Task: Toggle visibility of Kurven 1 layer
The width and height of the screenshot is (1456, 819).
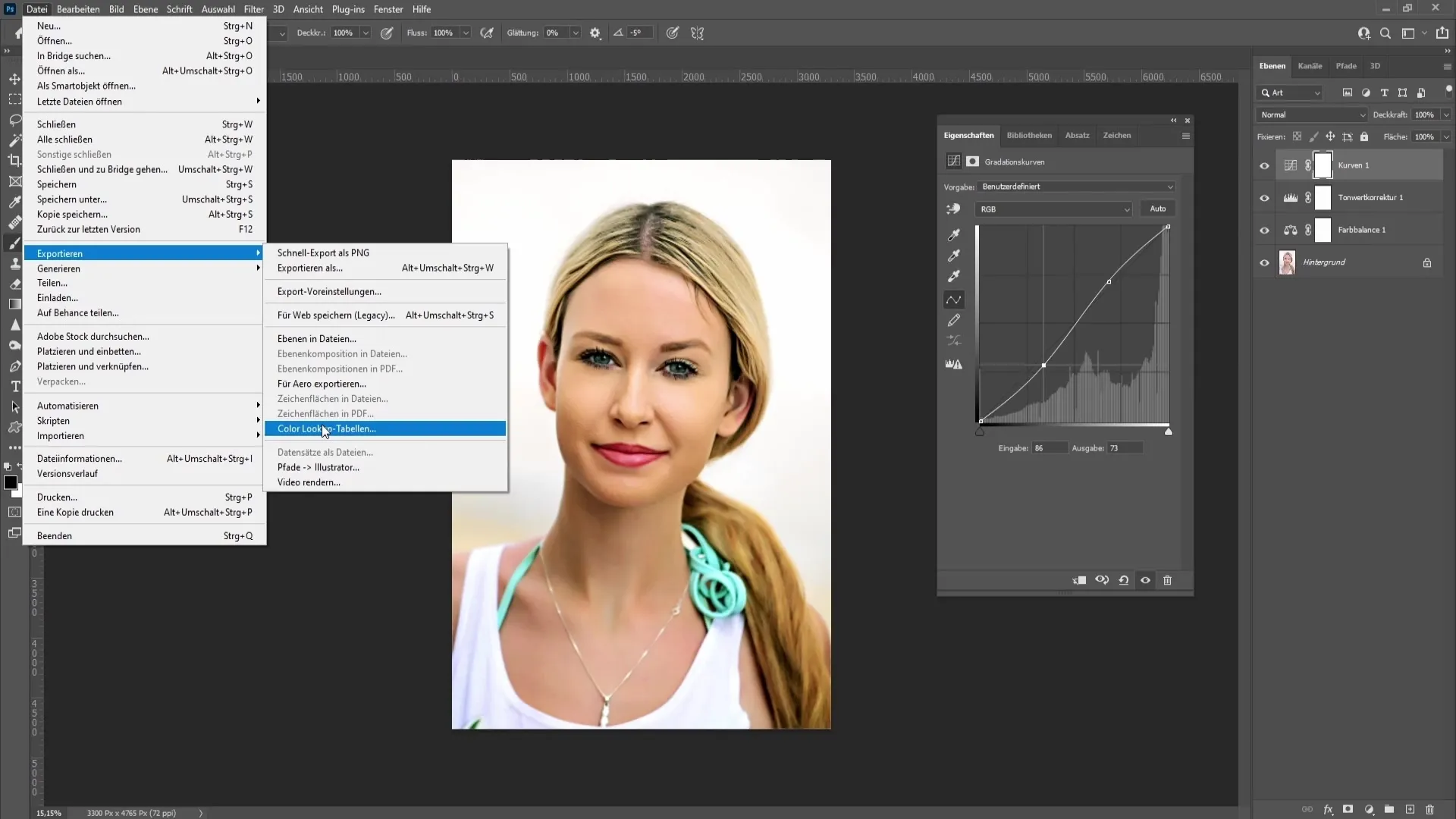Action: (x=1264, y=165)
